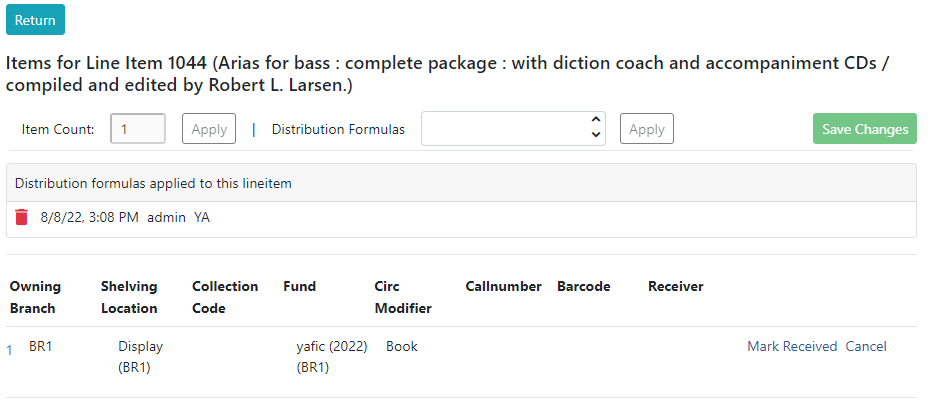Image resolution: width=934 pixels, height=406 pixels.
Task: Open the Distribution Formulas dropdown
Action: [513, 129]
